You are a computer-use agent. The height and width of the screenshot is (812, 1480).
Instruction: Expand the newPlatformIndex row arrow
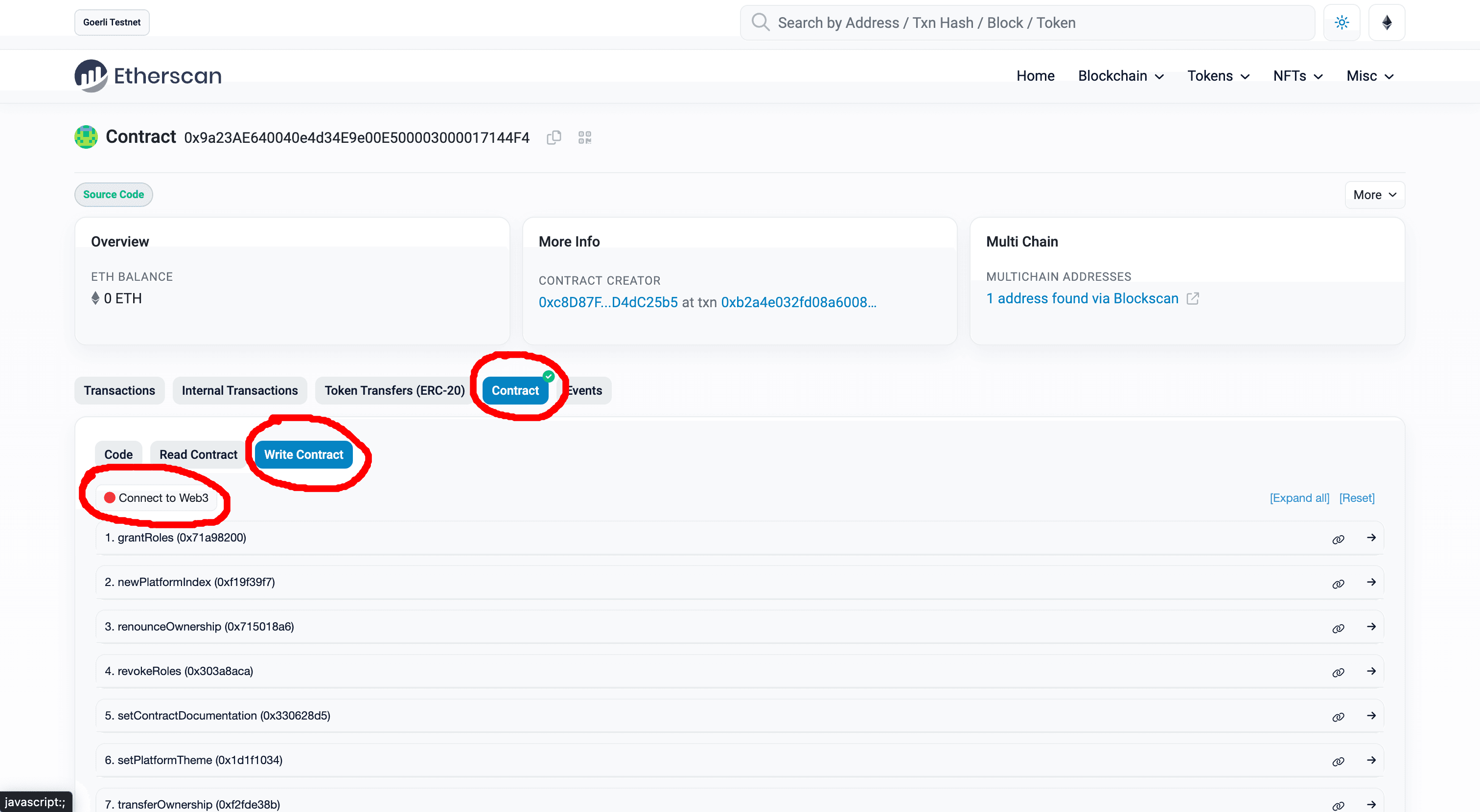1371,582
